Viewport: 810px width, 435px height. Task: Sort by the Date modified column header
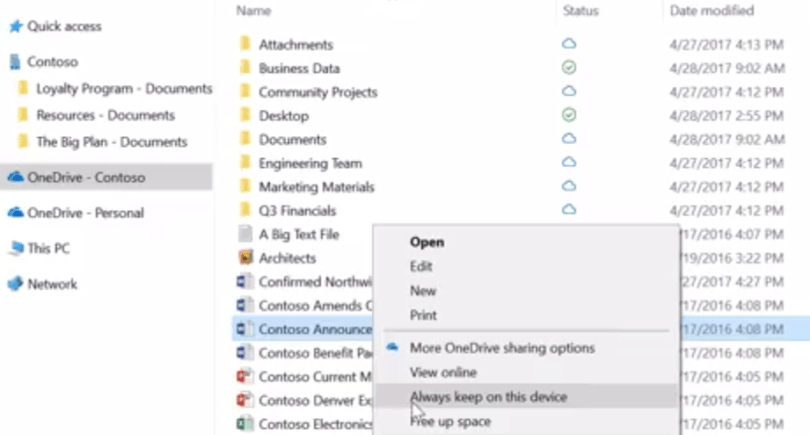pos(712,11)
